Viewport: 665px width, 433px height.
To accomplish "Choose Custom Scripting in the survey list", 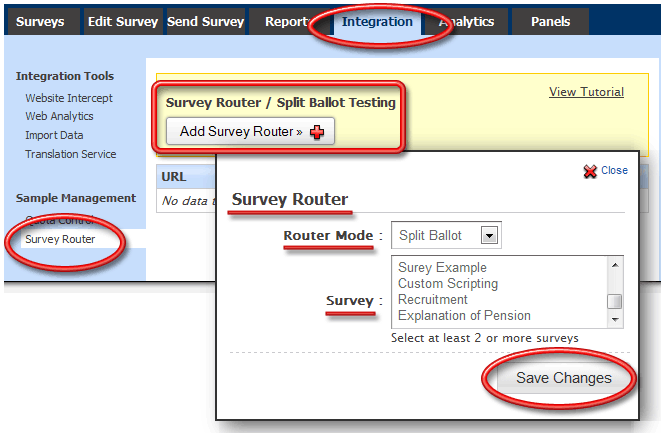I will tap(446, 284).
